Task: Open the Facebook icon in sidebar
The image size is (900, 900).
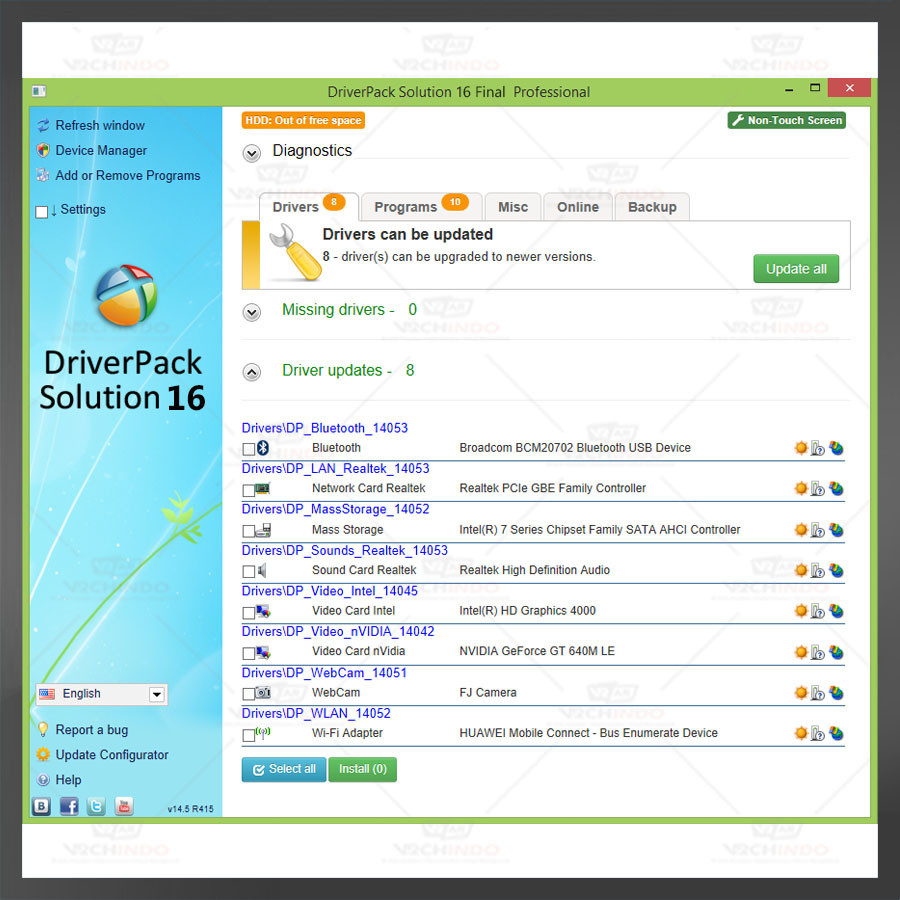Action: point(69,806)
